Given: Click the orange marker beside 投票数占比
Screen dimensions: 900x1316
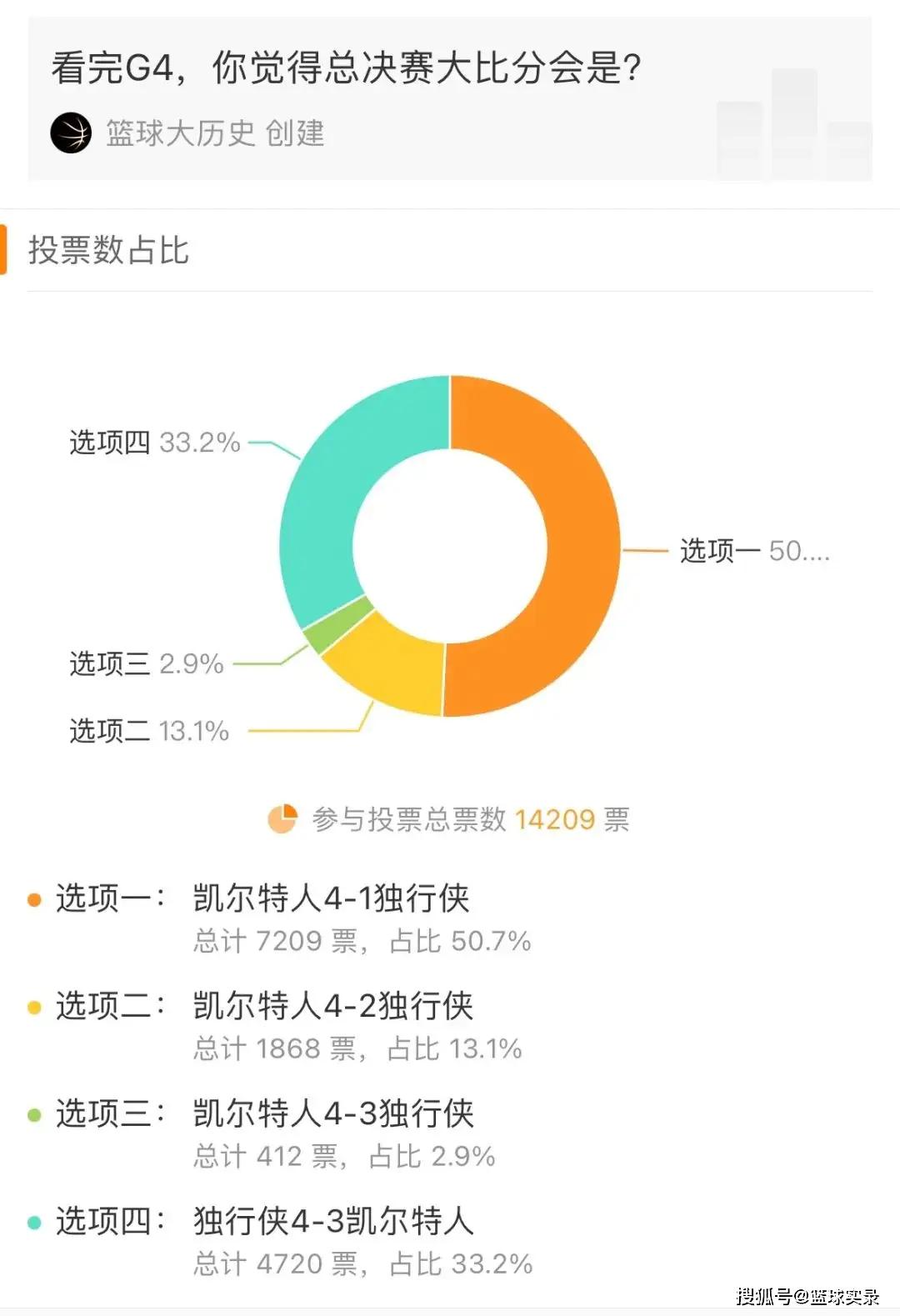Looking at the screenshot, I should pyautogui.click(x=3, y=248).
